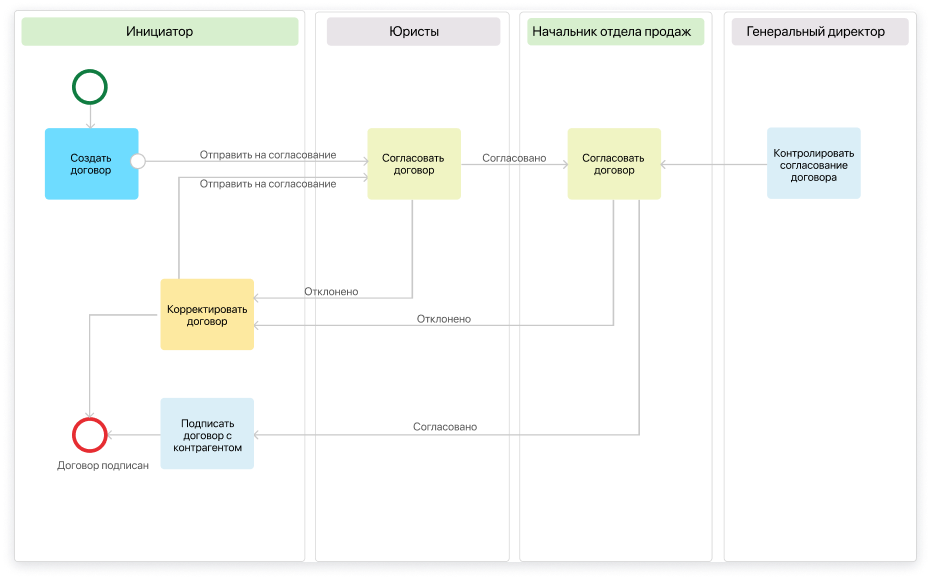Click 'Согласовано' label between the approval blocks
The height and width of the screenshot is (578, 930).
pos(514,158)
